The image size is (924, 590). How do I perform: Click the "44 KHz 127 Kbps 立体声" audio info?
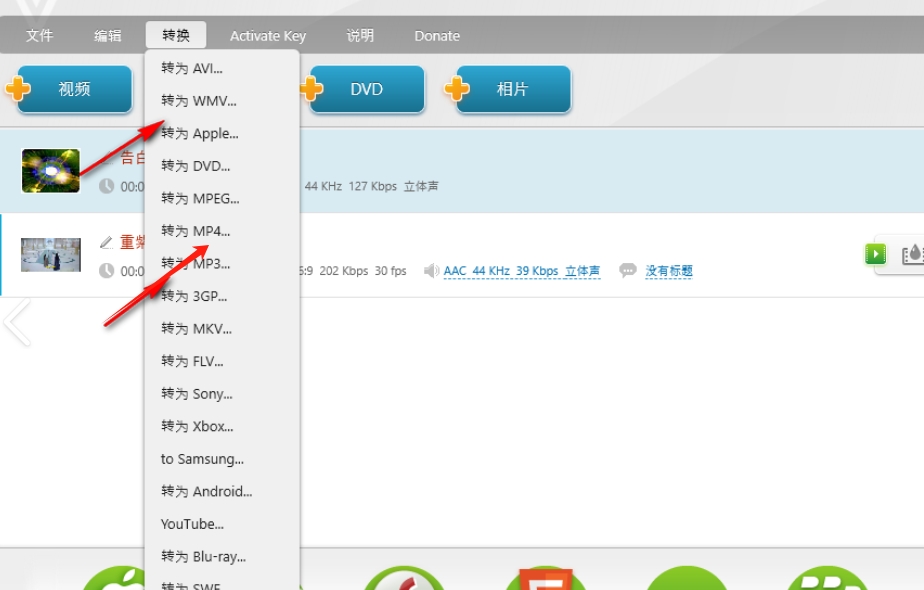[x=371, y=186]
